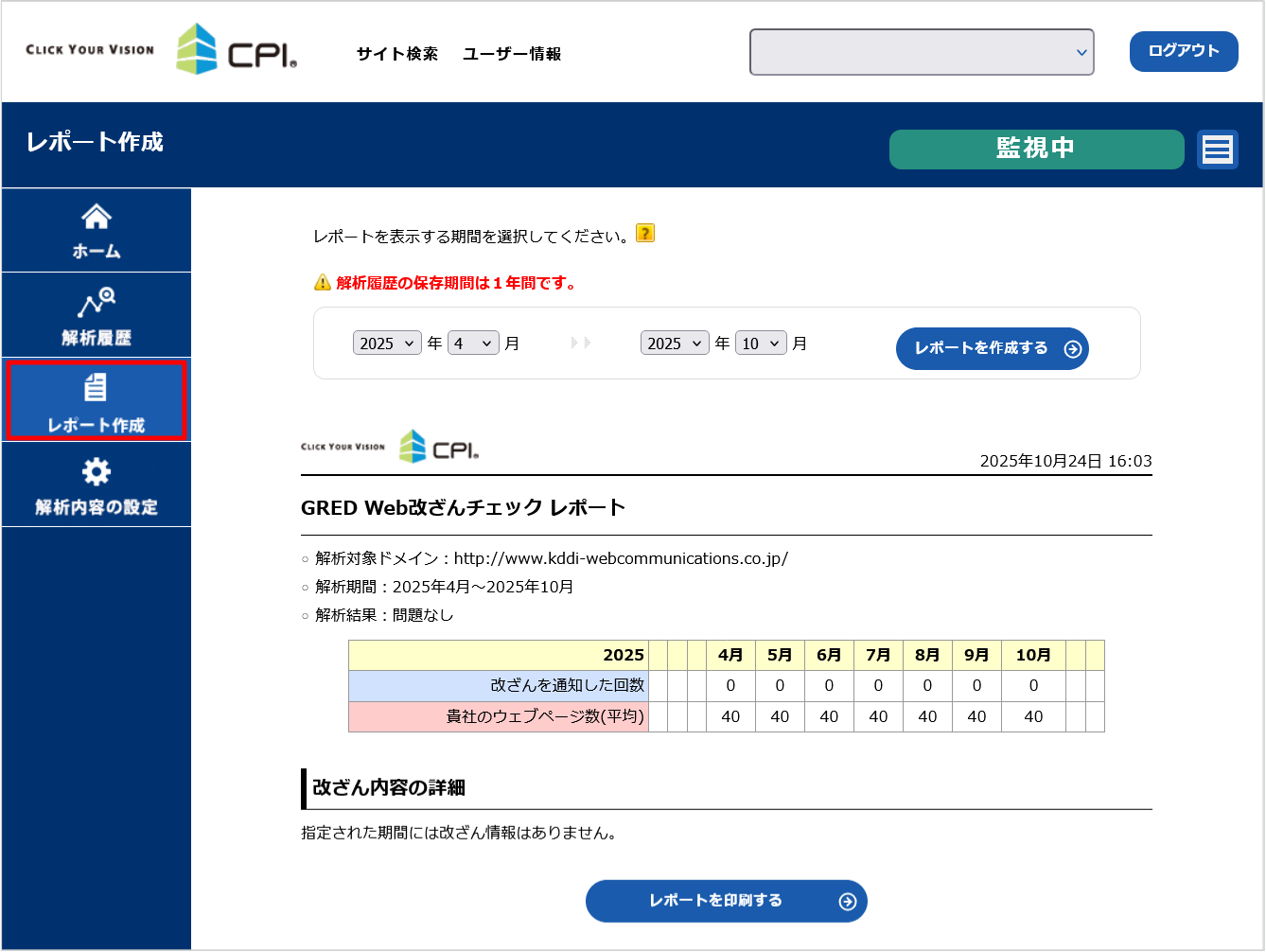Open the site selection dropdown in header
The width and height of the screenshot is (1266, 952).
tap(922, 52)
